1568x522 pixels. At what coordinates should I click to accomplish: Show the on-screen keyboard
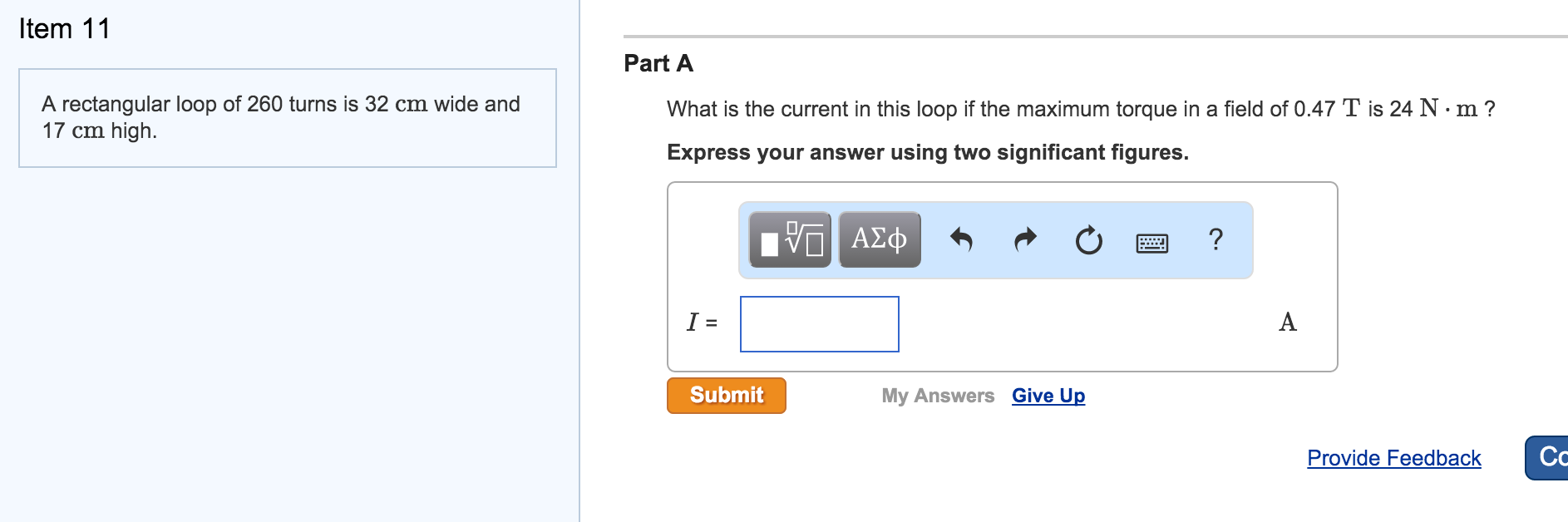tap(1154, 242)
